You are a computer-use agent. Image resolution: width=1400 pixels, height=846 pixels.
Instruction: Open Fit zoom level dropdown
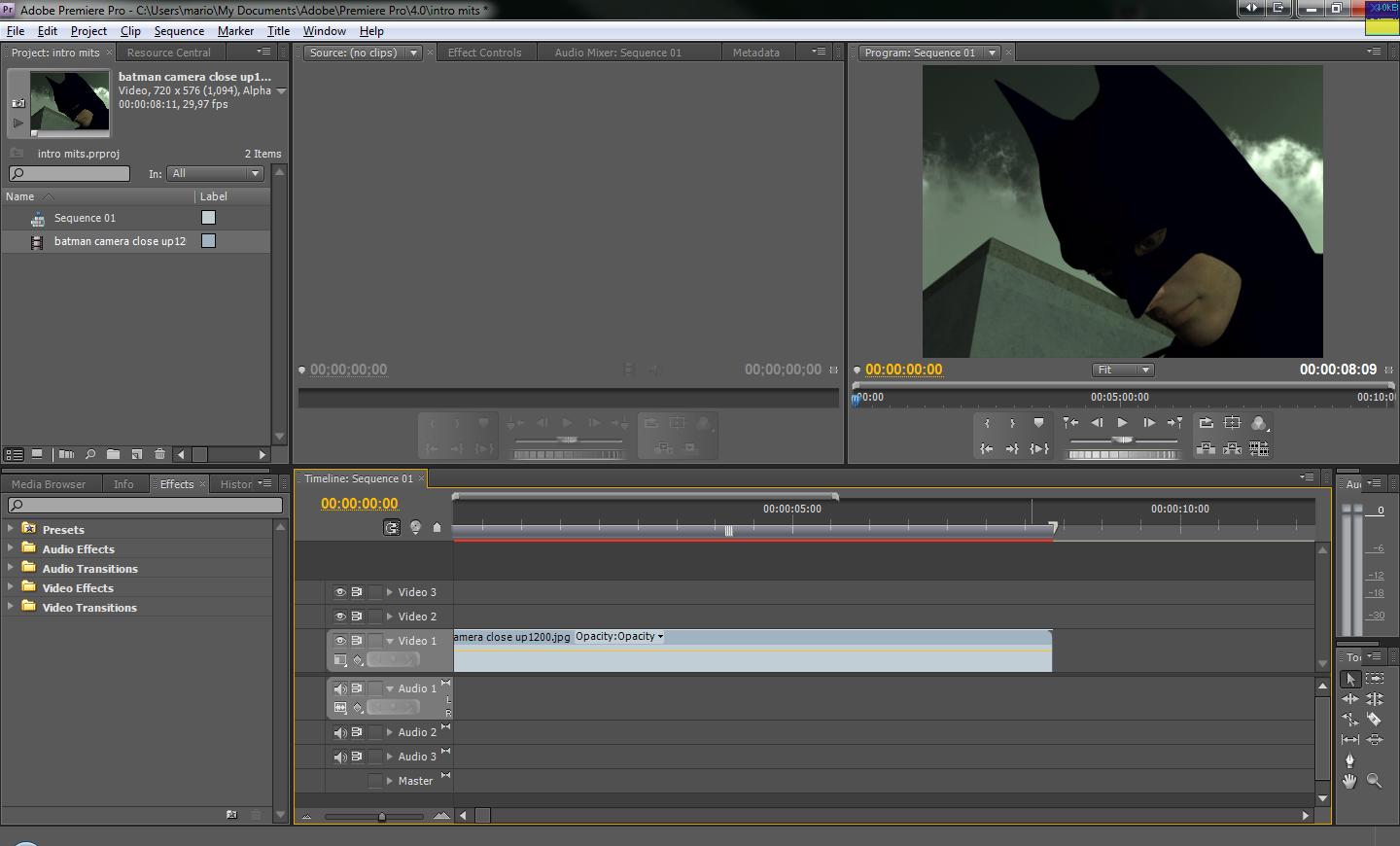[1123, 370]
